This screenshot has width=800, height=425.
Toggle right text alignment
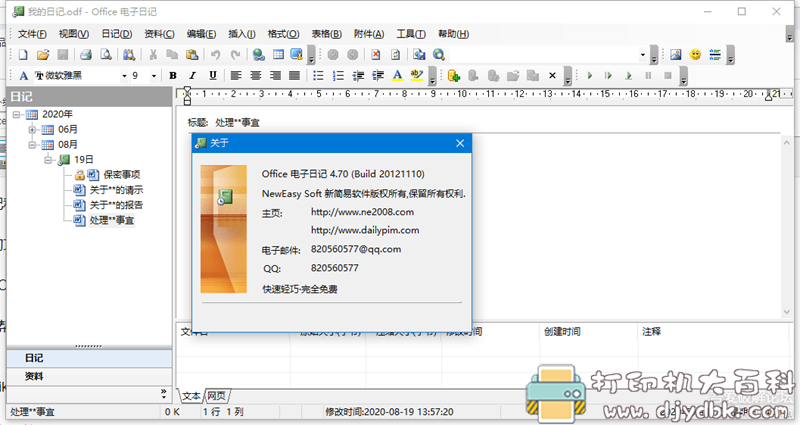point(275,76)
